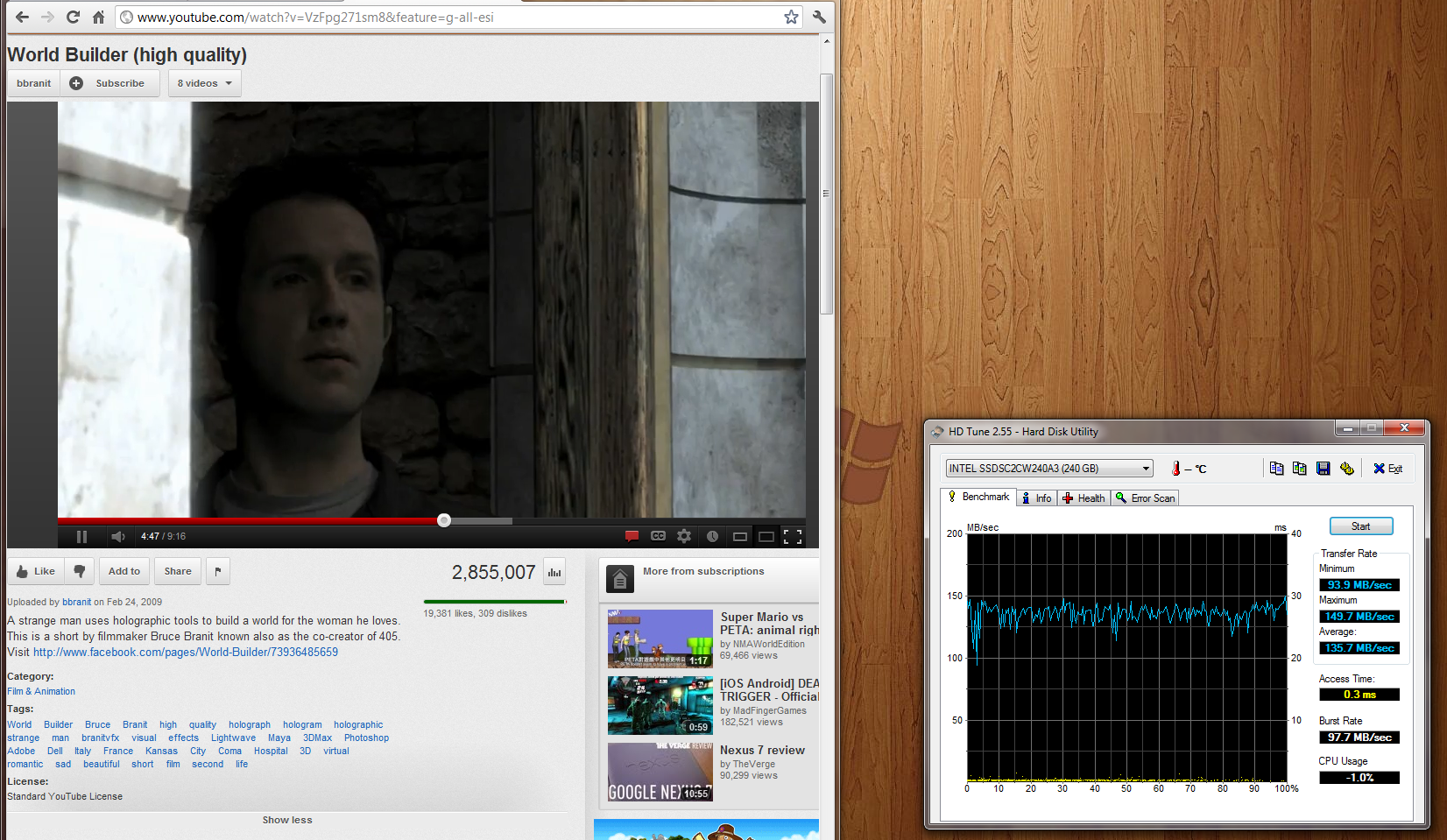Switch the player to small size
The height and width of the screenshot is (840, 1447).
click(x=740, y=536)
